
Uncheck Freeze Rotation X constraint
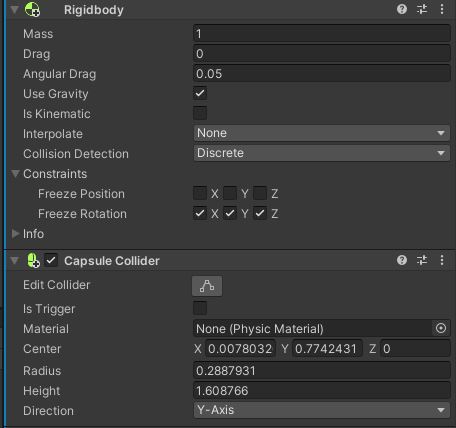pos(200,213)
